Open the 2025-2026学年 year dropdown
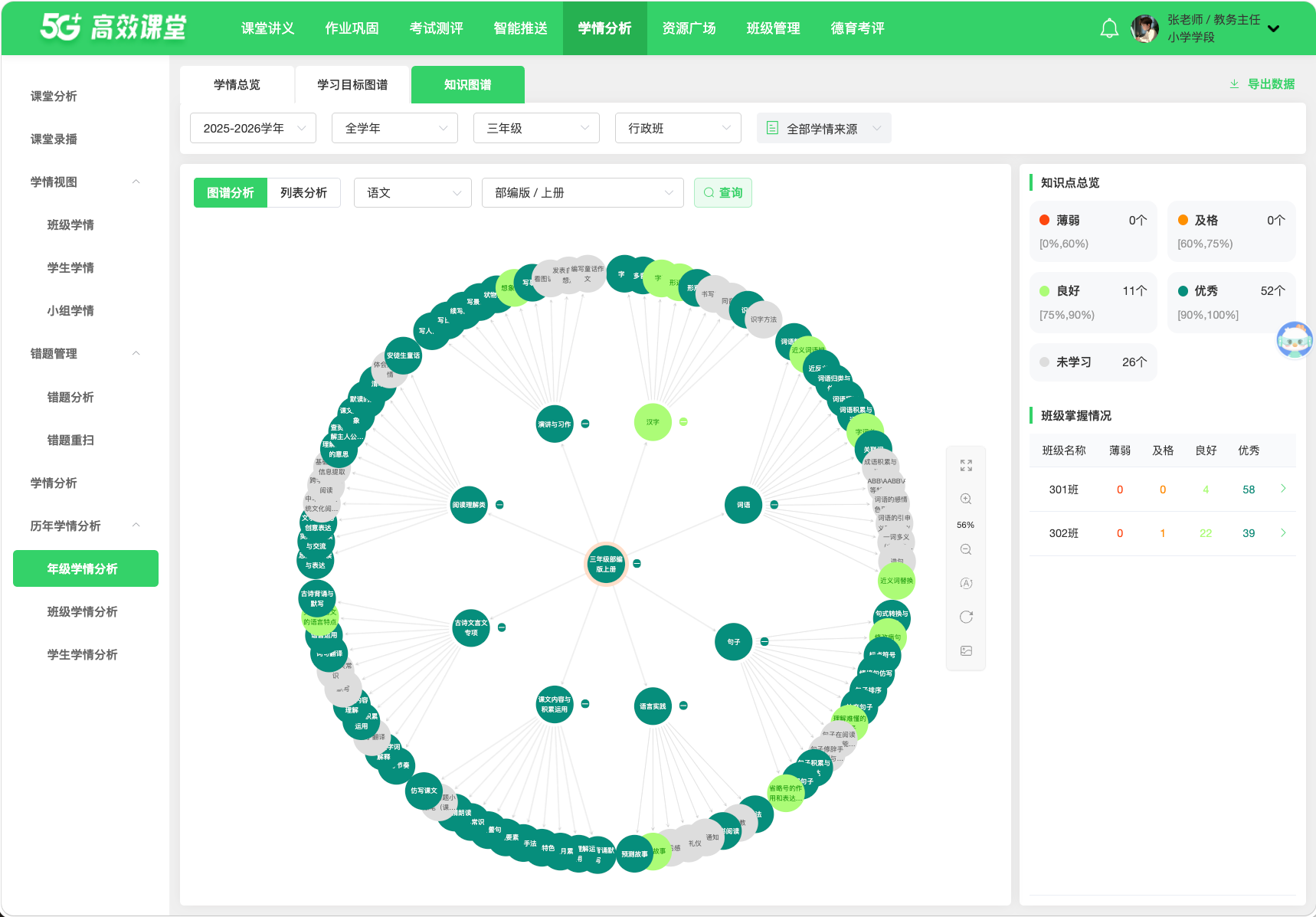 coord(253,128)
